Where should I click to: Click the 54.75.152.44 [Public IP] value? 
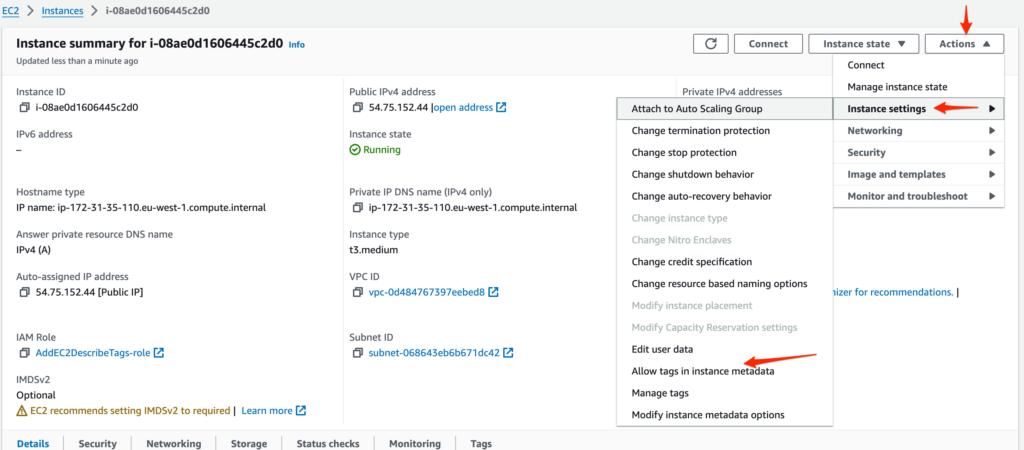(89, 292)
